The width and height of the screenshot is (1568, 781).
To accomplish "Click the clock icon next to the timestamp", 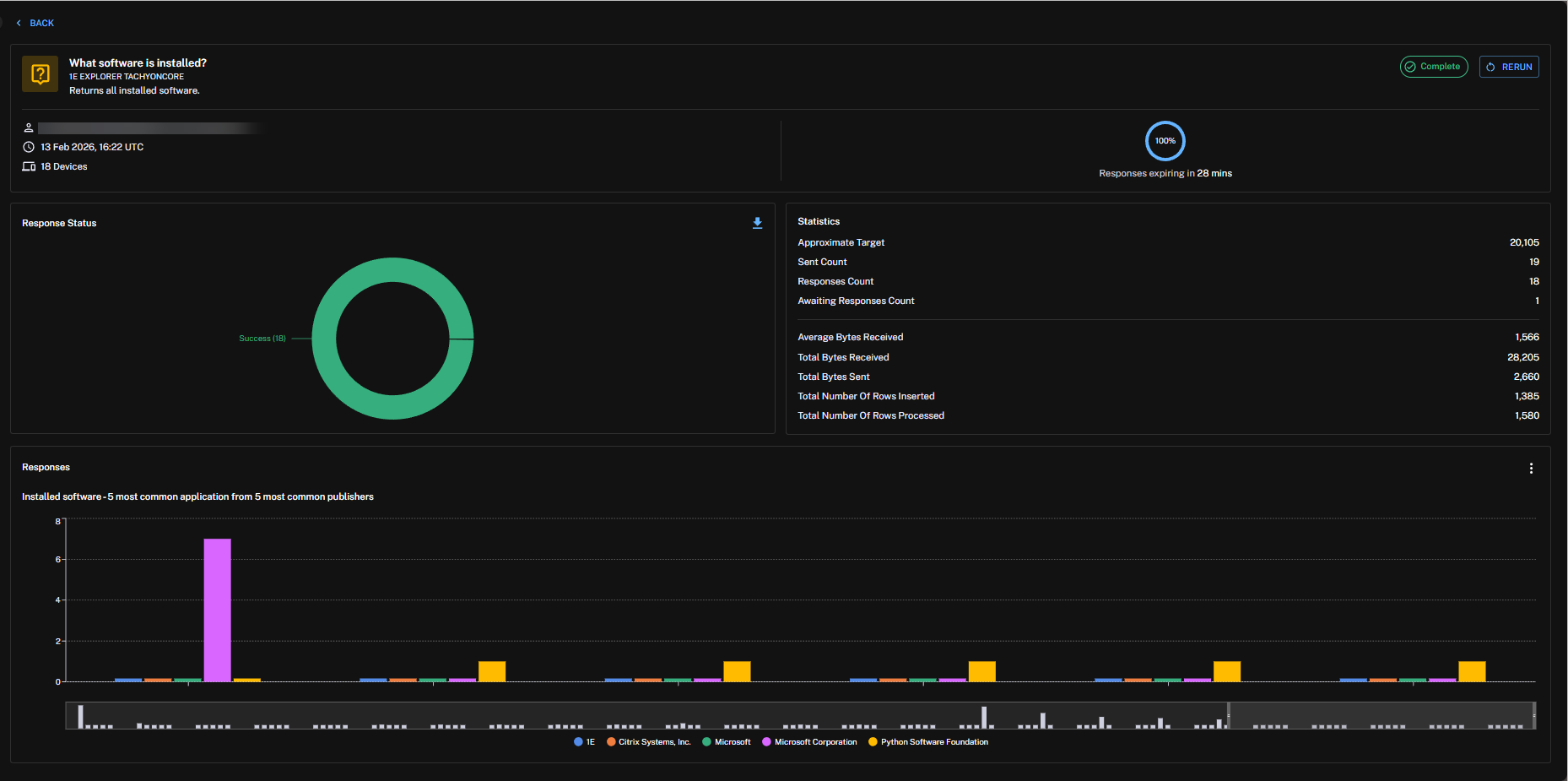I will coord(29,147).
